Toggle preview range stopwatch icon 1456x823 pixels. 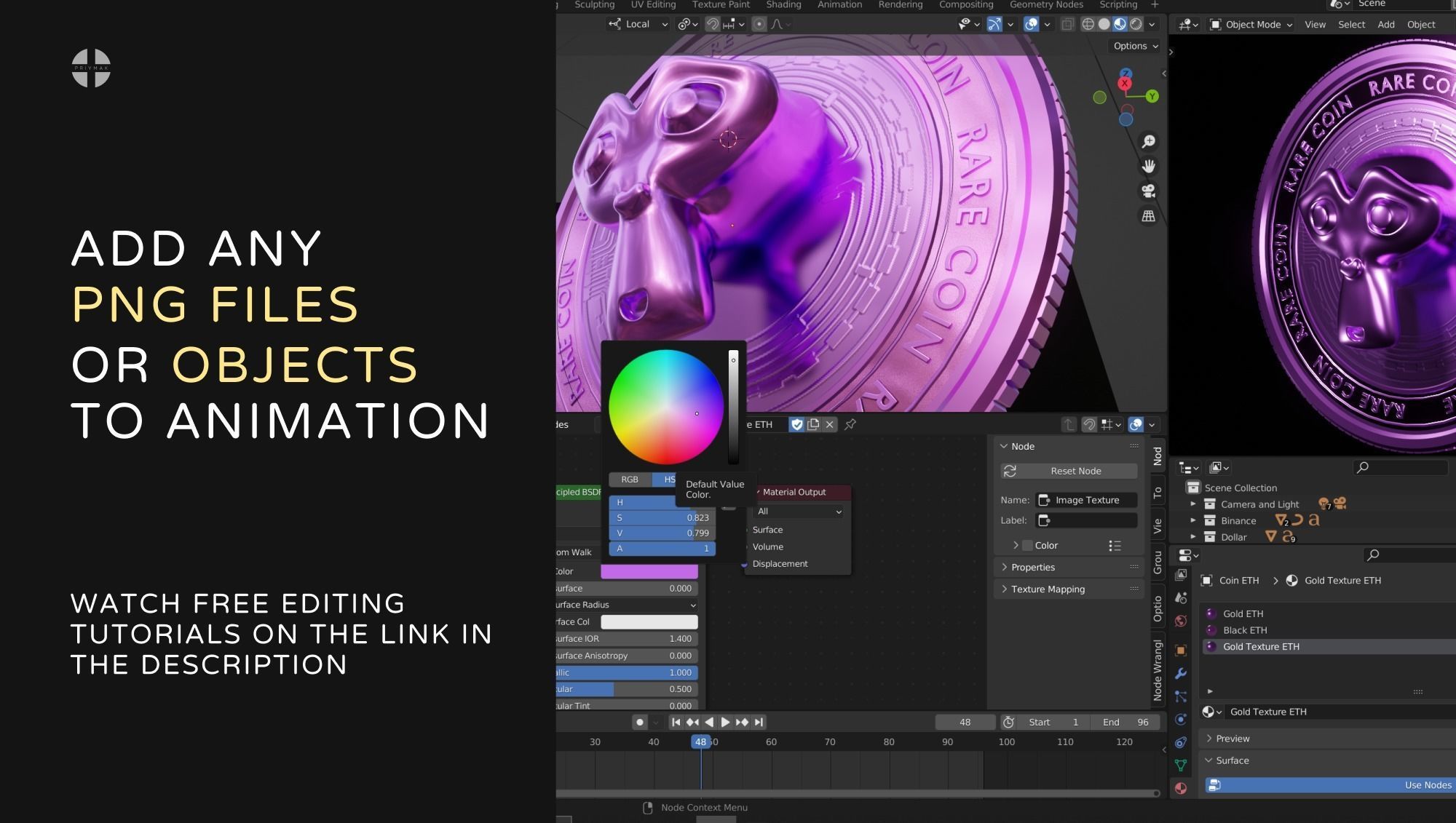click(1008, 722)
